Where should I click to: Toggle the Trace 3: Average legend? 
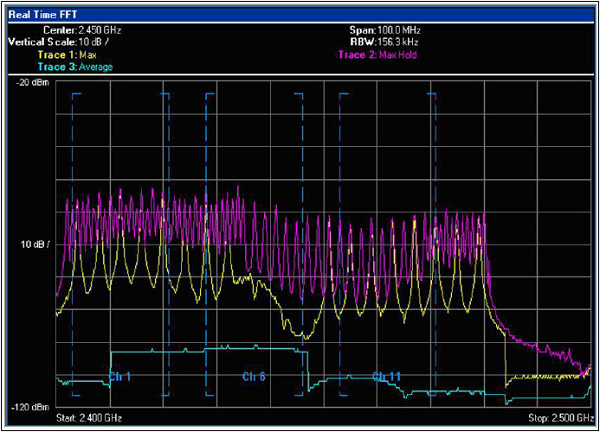coord(76,66)
